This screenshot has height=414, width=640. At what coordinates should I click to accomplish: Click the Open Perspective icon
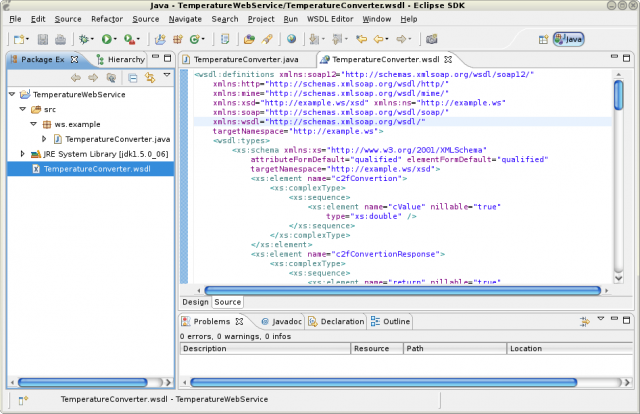pyautogui.click(x=543, y=40)
